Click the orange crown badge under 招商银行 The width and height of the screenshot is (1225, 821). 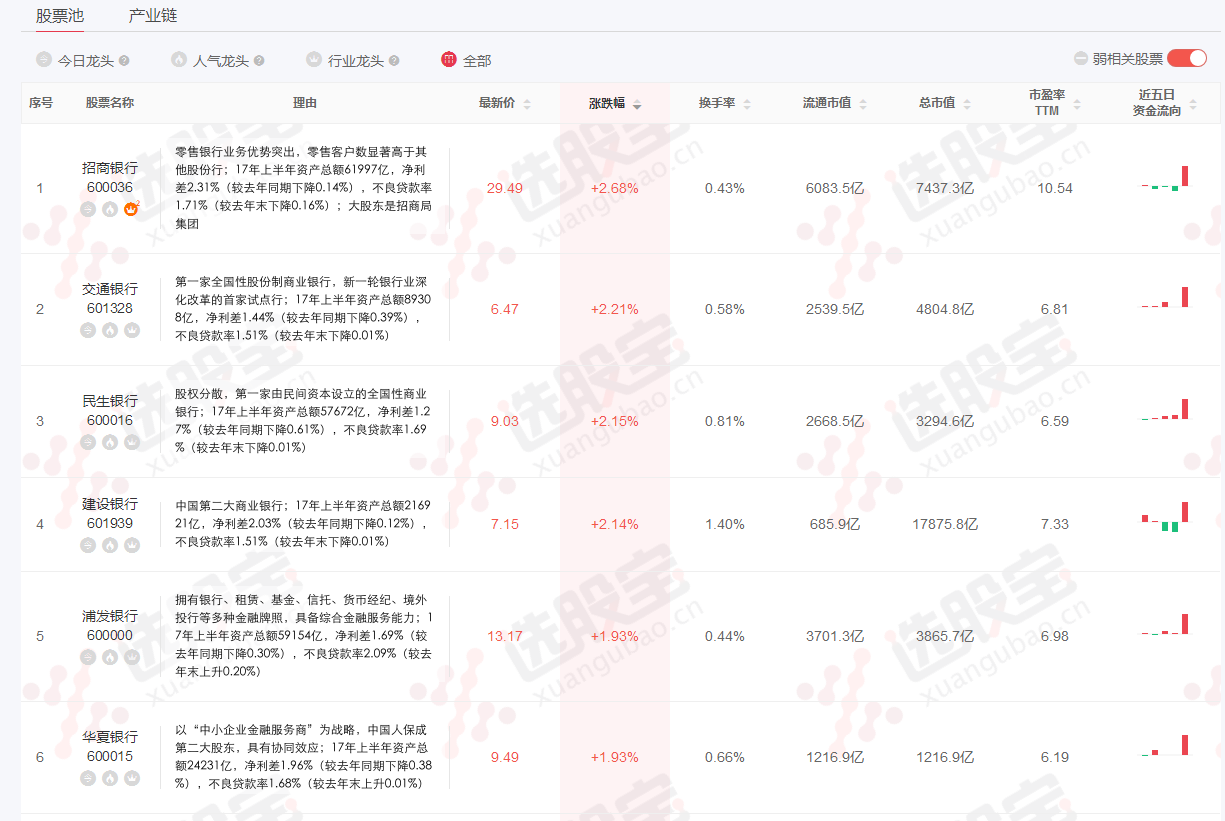pos(131,209)
